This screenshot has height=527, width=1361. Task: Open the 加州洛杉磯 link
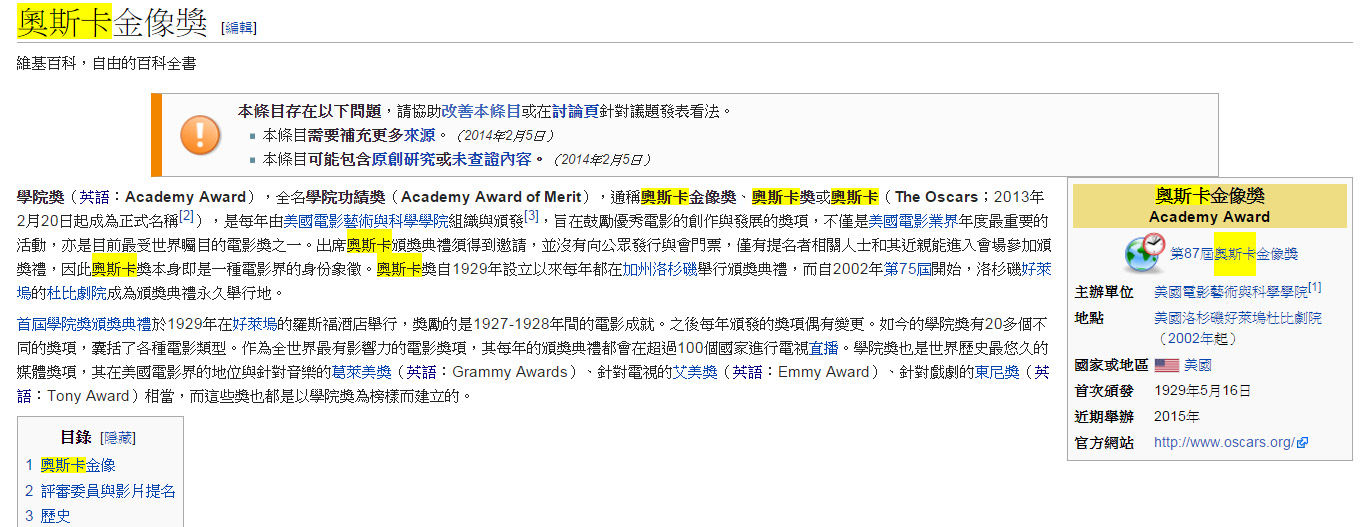(659, 269)
